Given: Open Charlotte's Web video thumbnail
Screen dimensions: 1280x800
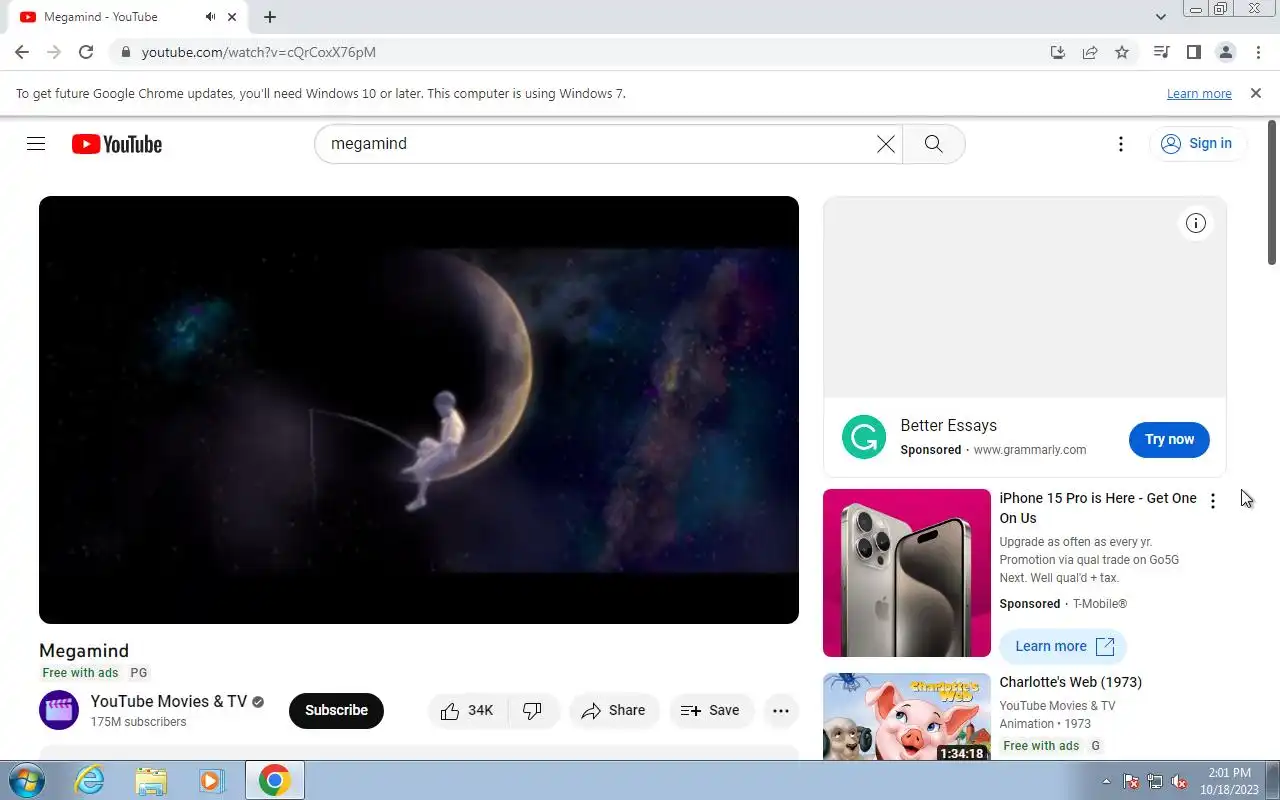Looking at the screenshot, I should tap(907, 717).
